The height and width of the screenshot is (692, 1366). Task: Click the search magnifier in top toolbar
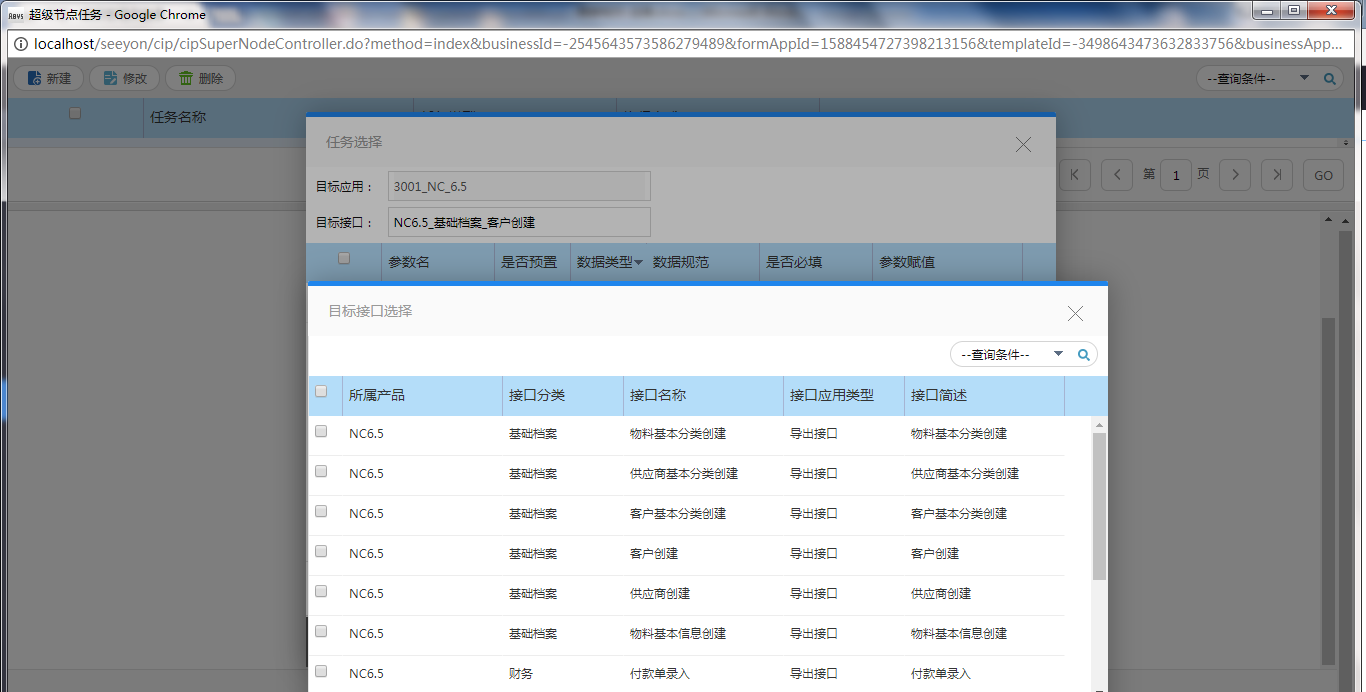[1329, 79]
